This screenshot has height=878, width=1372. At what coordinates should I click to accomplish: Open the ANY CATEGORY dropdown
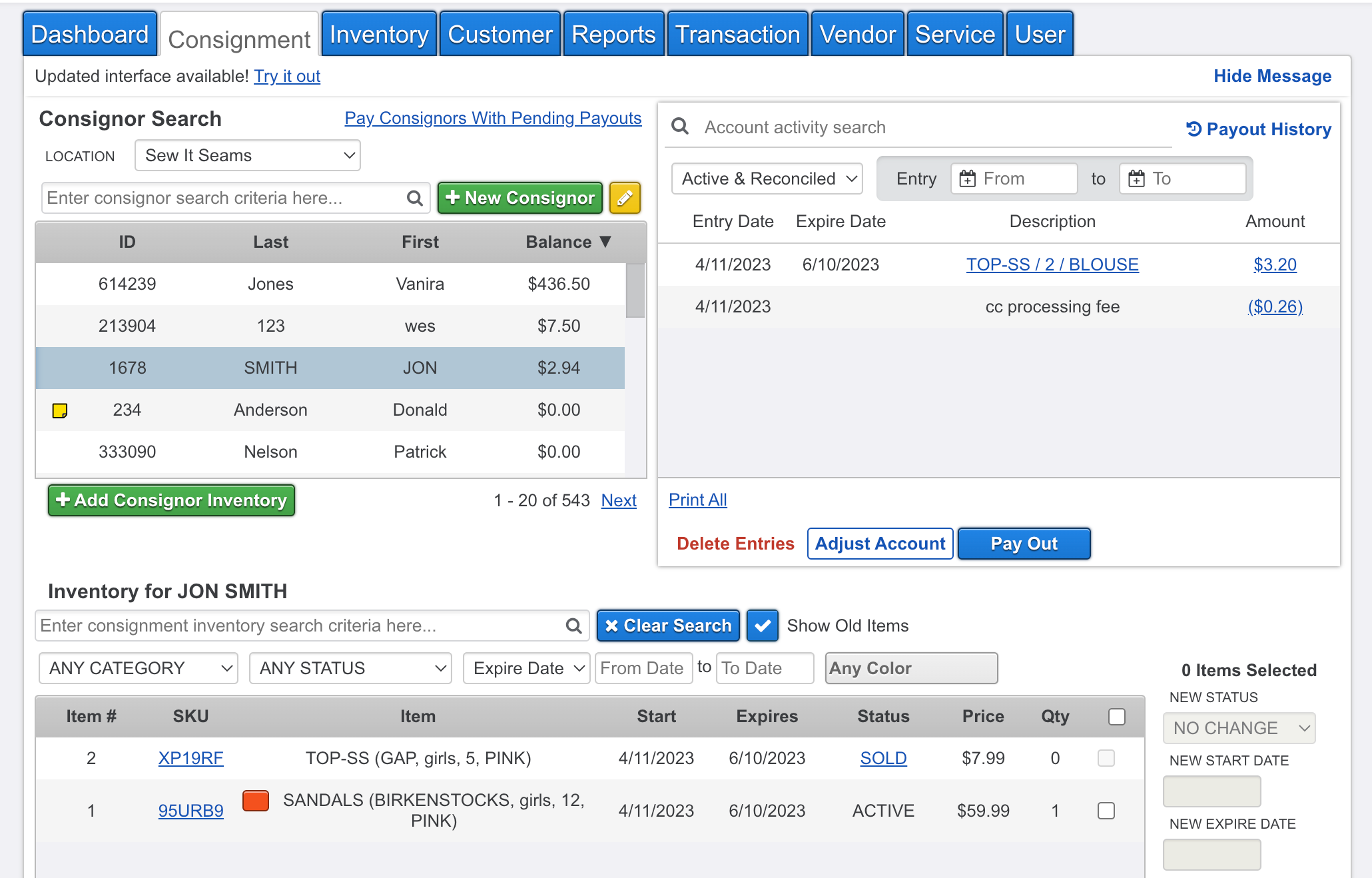[138, 668]
